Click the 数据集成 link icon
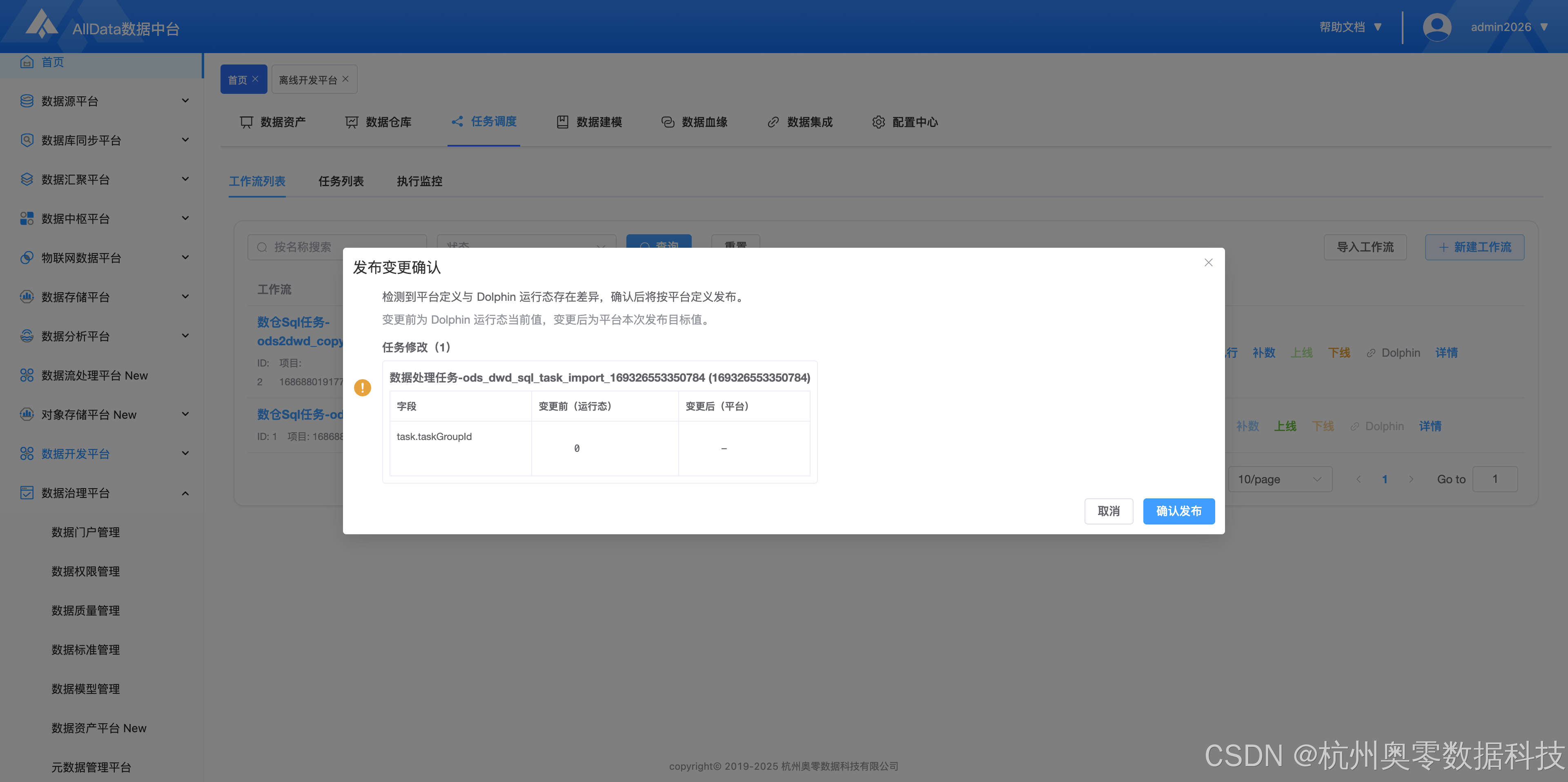The height and width of the screenshot is (782, 1568). 773,122
